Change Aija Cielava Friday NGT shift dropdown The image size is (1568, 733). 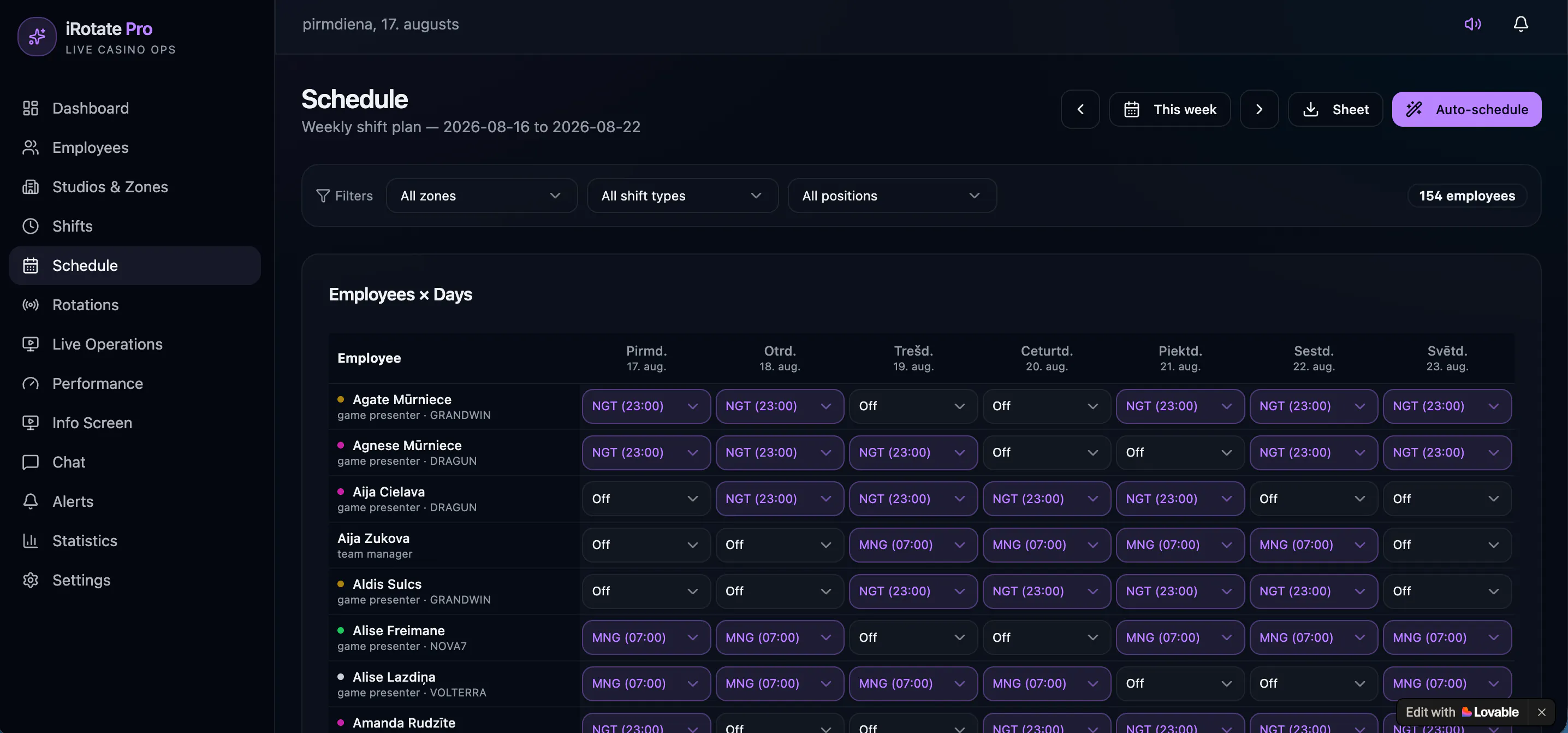1180,499
